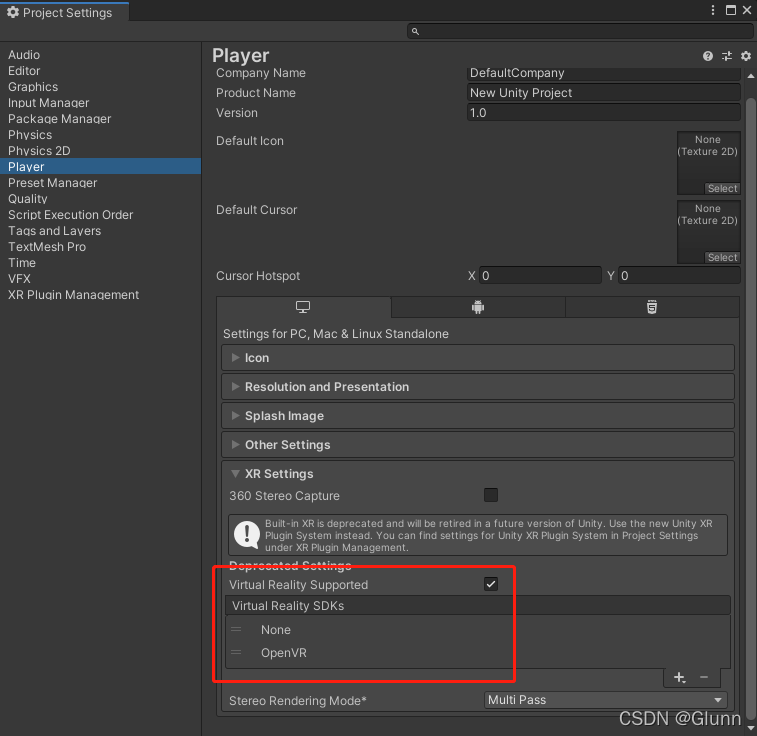This screenshot has width=757, height=736.
Task: Grab the None SDK reorder handle
Action: (236, 629)
